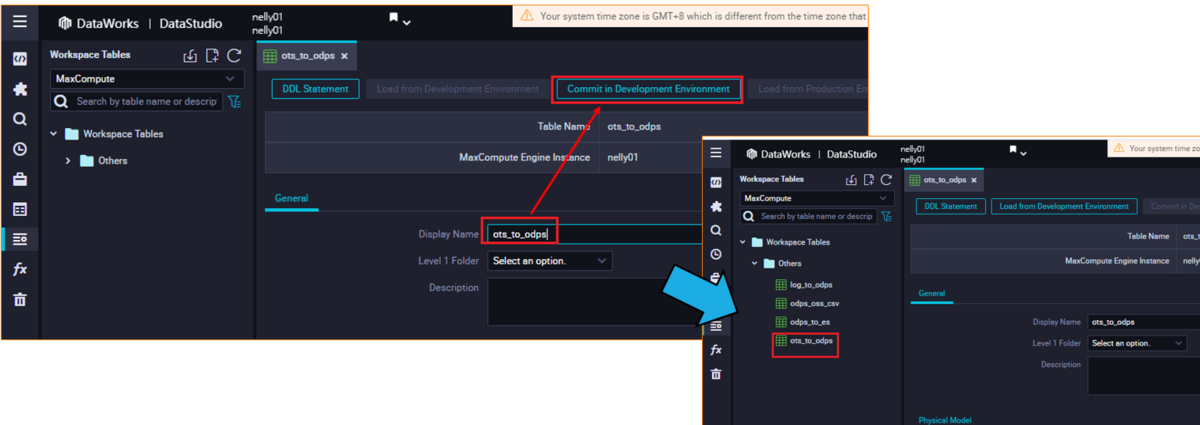Open clock history icon in right screenshot sidebar

coord(715,254)
